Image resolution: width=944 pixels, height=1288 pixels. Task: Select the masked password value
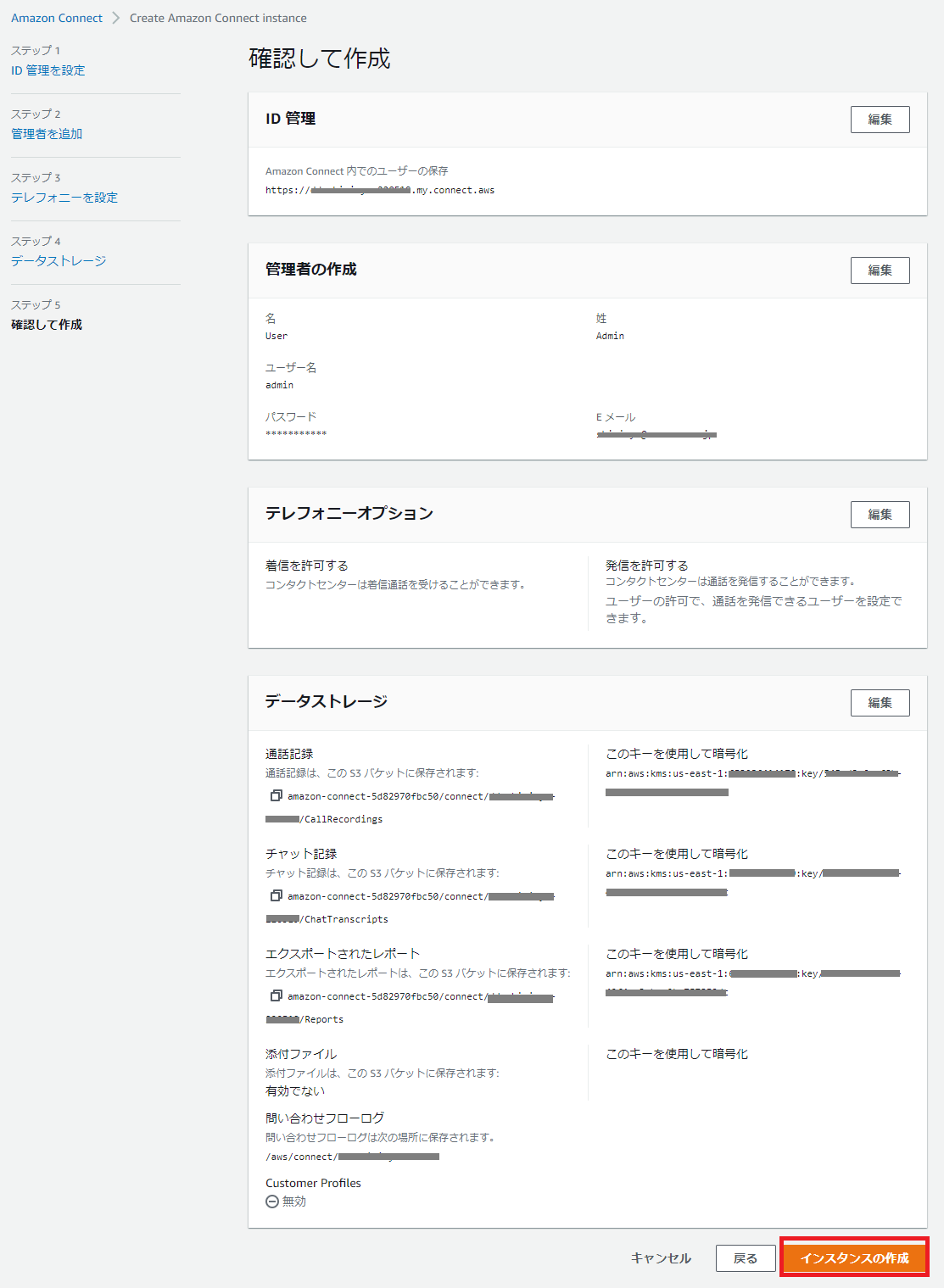[296, 434]
